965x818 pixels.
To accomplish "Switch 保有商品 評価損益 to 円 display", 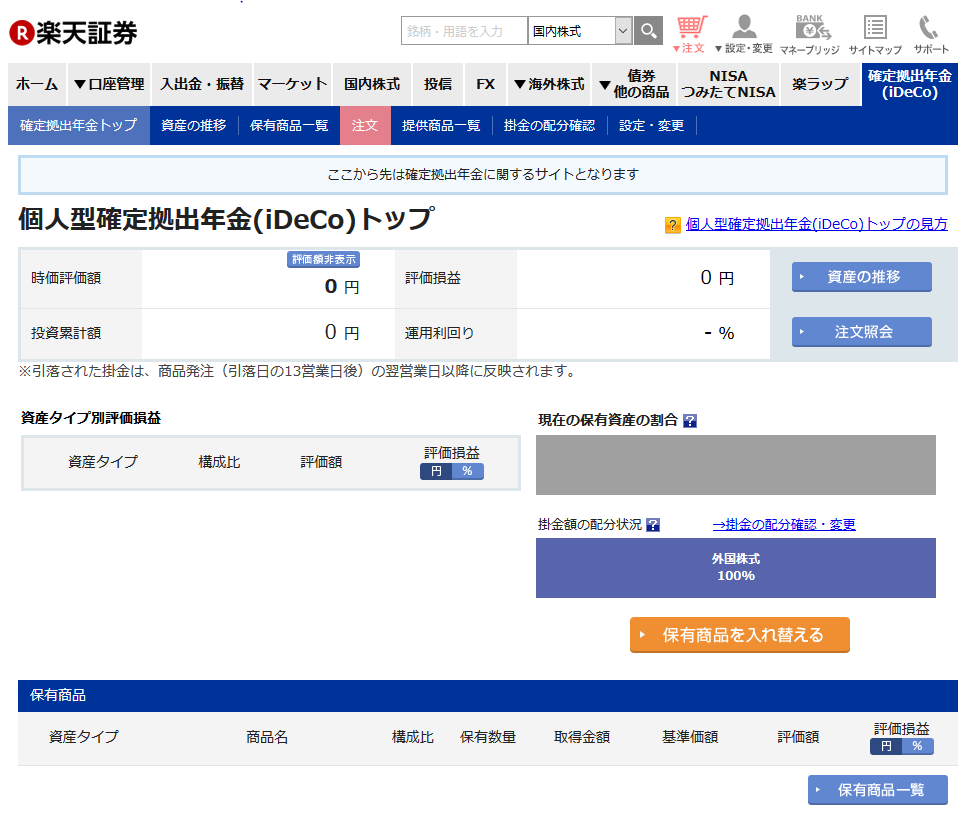I will (x=885, y=746).
